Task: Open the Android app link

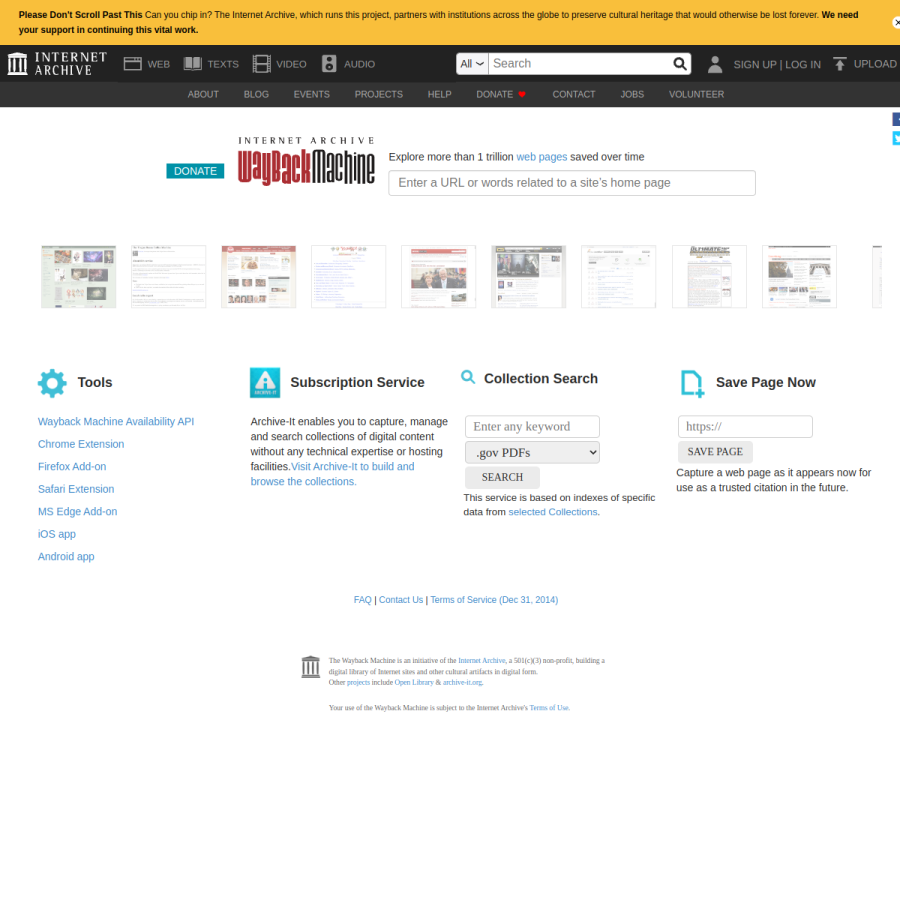Action: point(66,556)
